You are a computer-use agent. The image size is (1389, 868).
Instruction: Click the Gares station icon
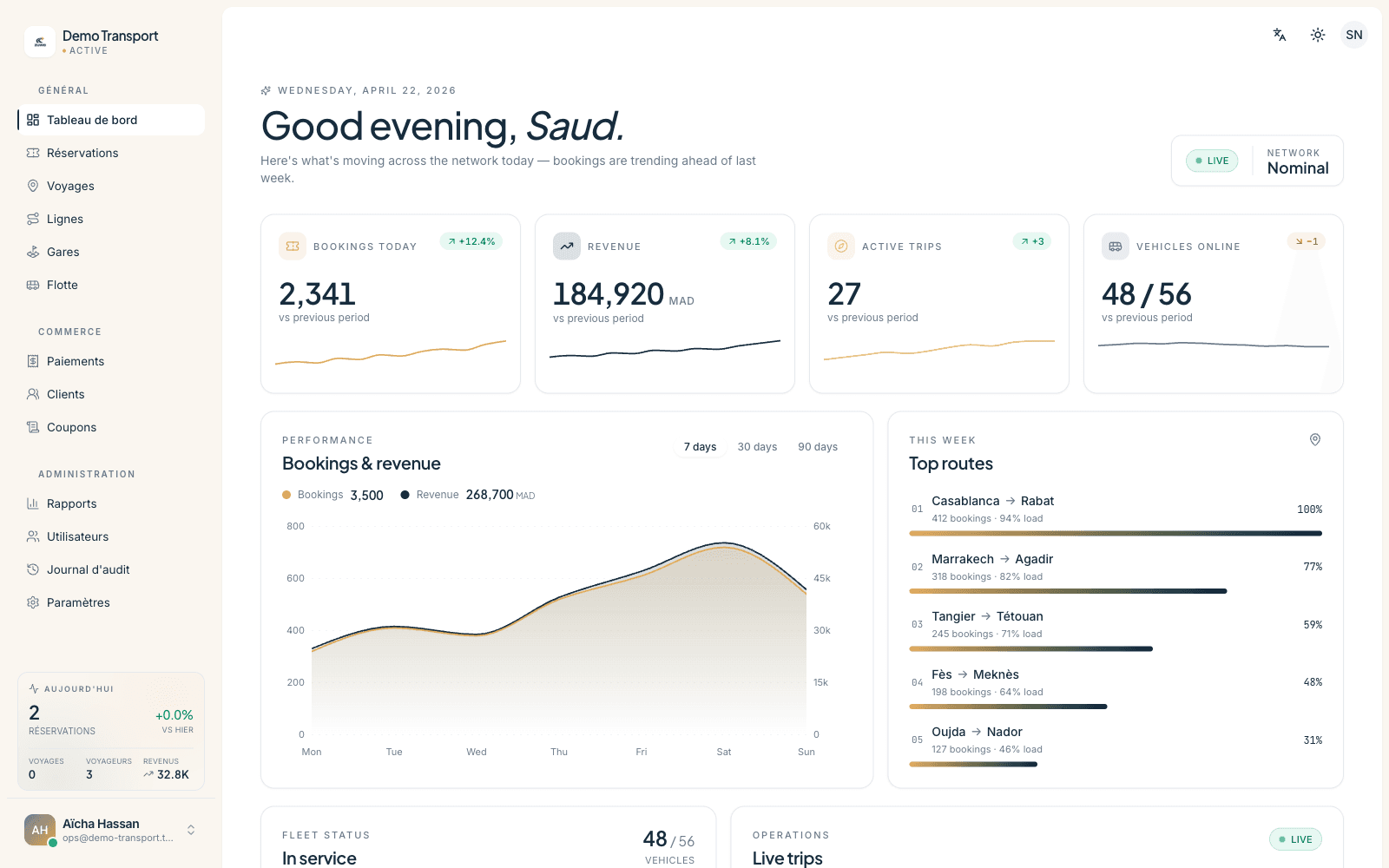(x=33, y=252)
